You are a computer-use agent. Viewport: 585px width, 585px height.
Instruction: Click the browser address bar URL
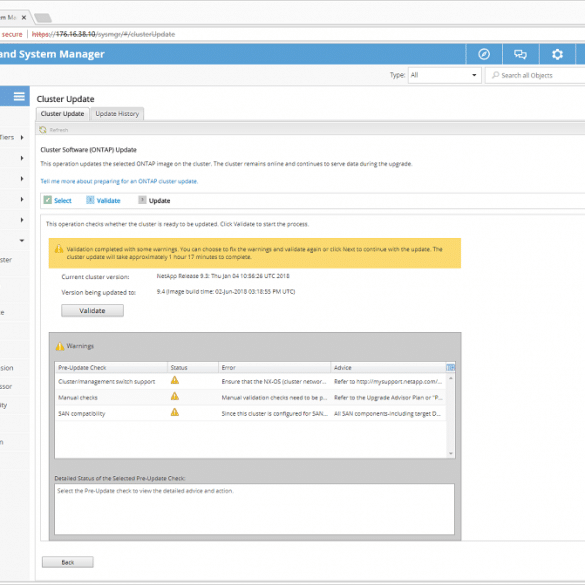point(103,34)
